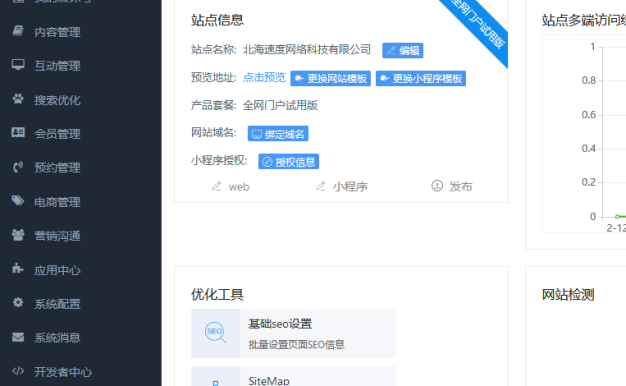Click the 网站检测 section heading
This screenshot has height=386, width=626.
pos(568,295)
